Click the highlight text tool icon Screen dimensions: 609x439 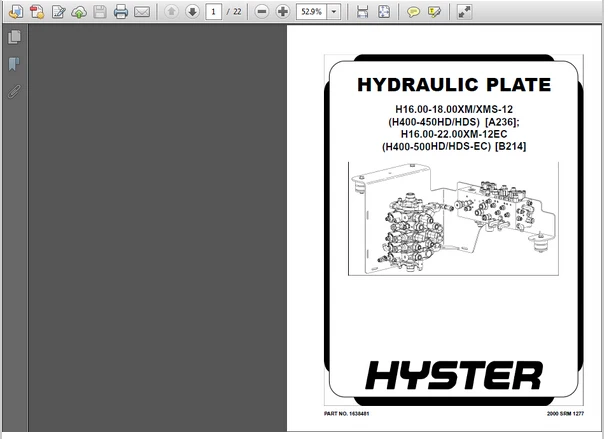tap(434, 12)
